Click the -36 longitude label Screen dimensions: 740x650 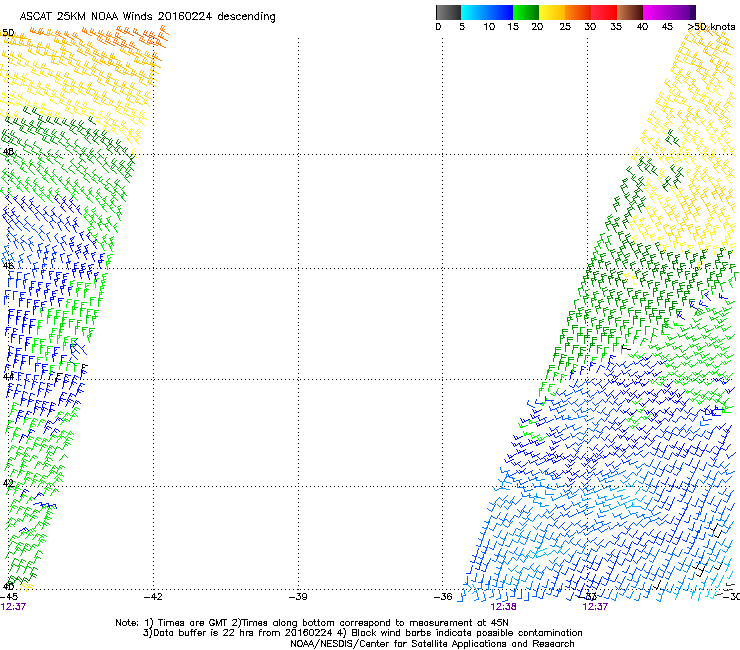click(443, 597)
